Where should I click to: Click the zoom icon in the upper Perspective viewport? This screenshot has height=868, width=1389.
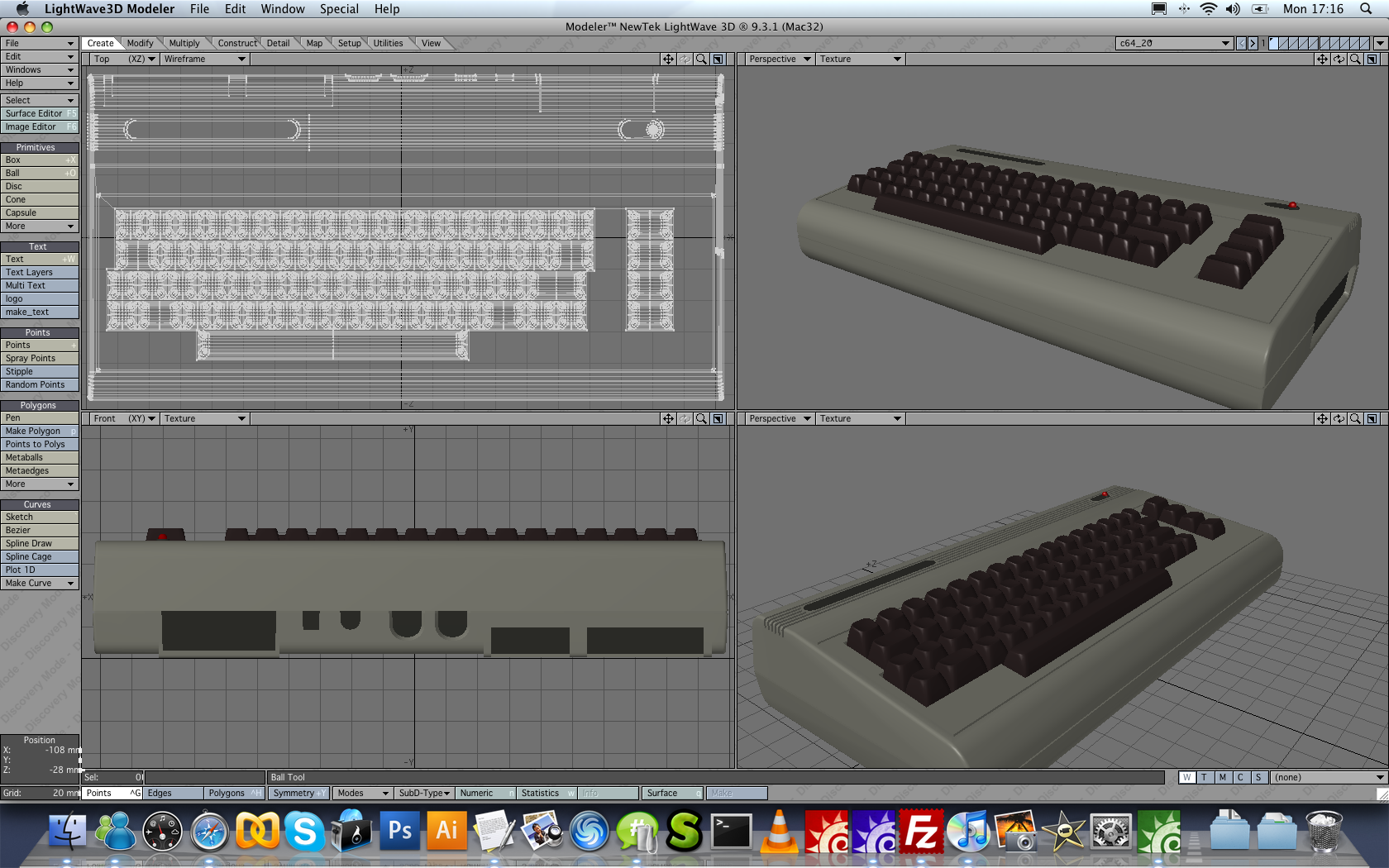[x=1355, y=59]
